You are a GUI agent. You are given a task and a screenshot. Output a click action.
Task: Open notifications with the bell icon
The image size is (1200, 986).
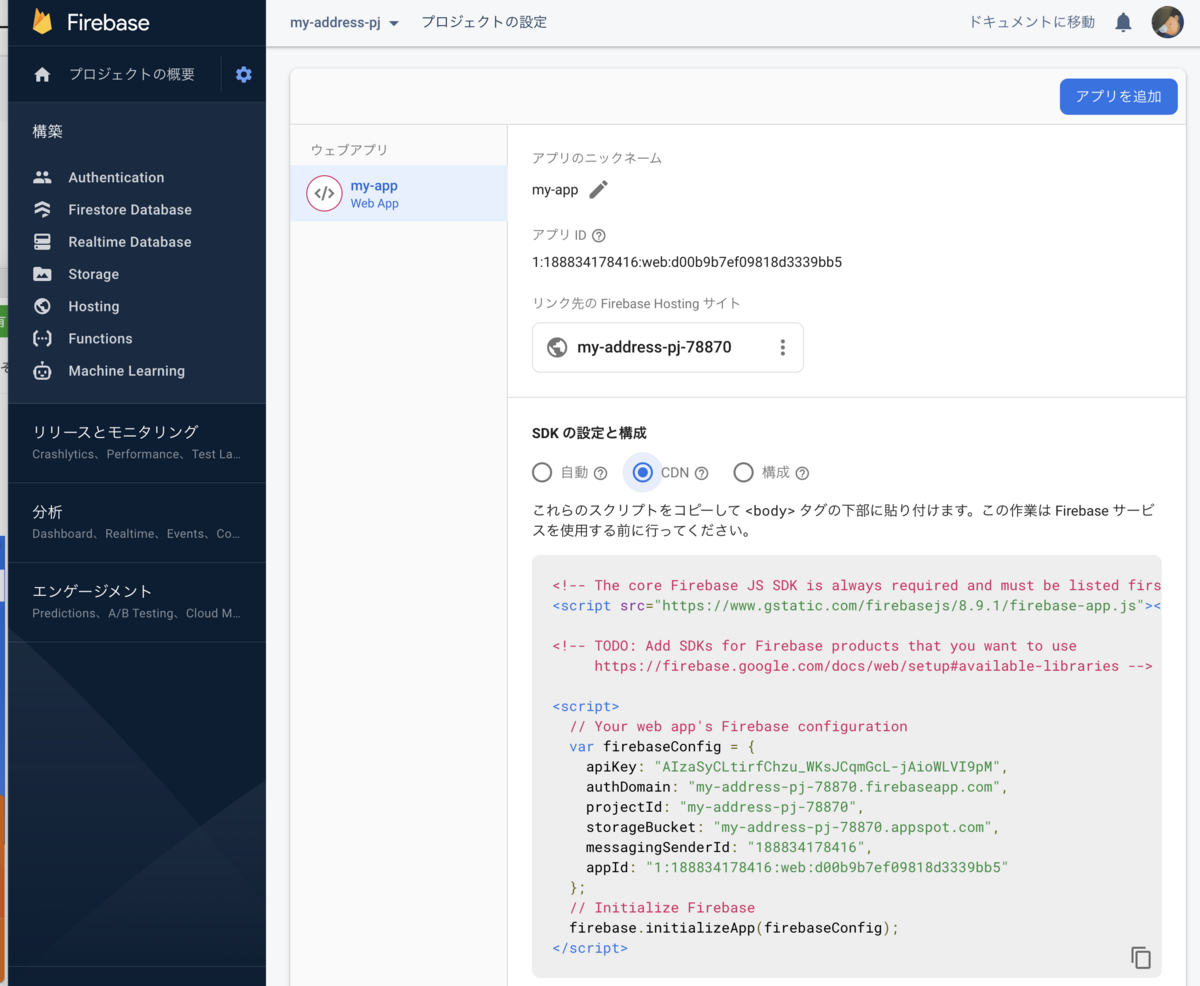click(x=1122, y=21)
